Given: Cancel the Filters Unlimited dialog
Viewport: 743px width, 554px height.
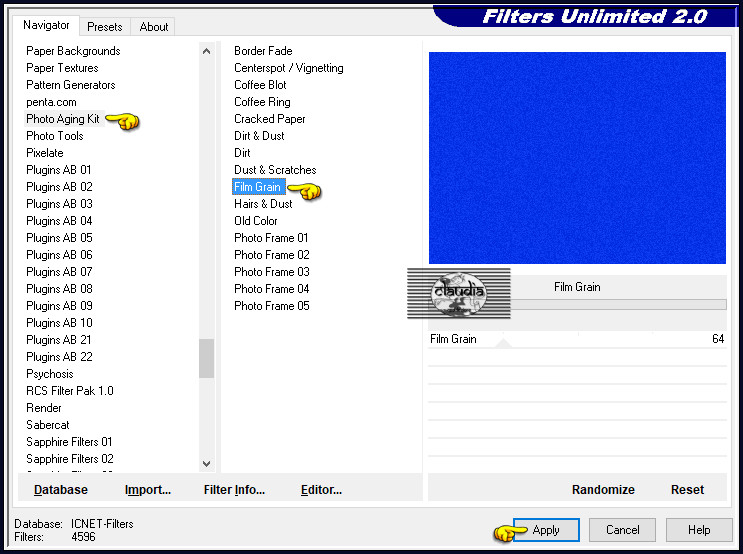Looking at the screenshot, I should [623, 530].
